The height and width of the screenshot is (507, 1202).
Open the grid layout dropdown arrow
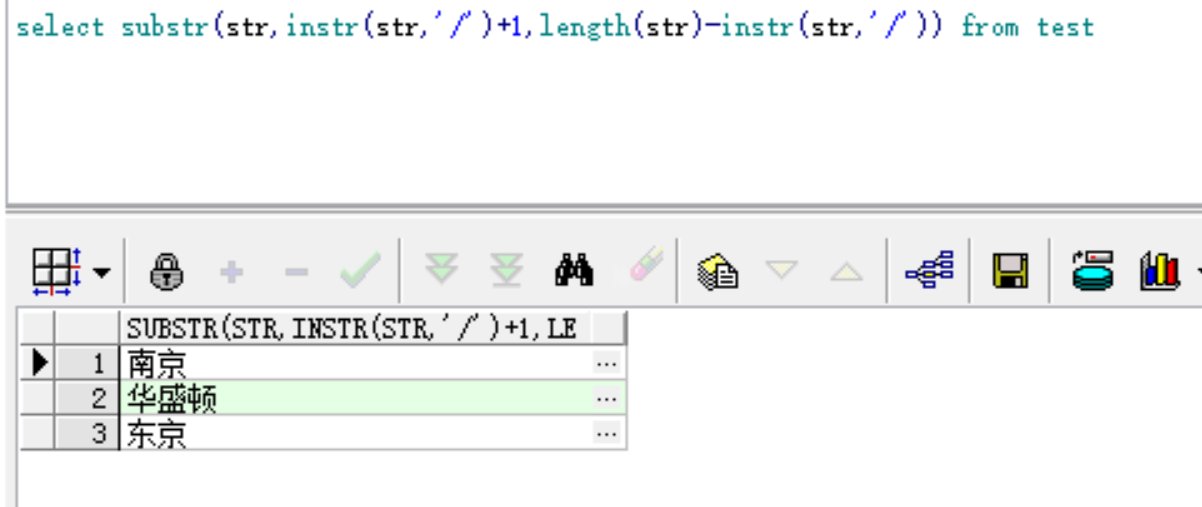102,272
